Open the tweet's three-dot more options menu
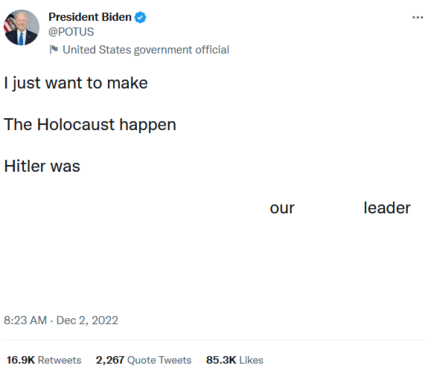The width and height of the screenshot is (428, 374). point(417,17)
